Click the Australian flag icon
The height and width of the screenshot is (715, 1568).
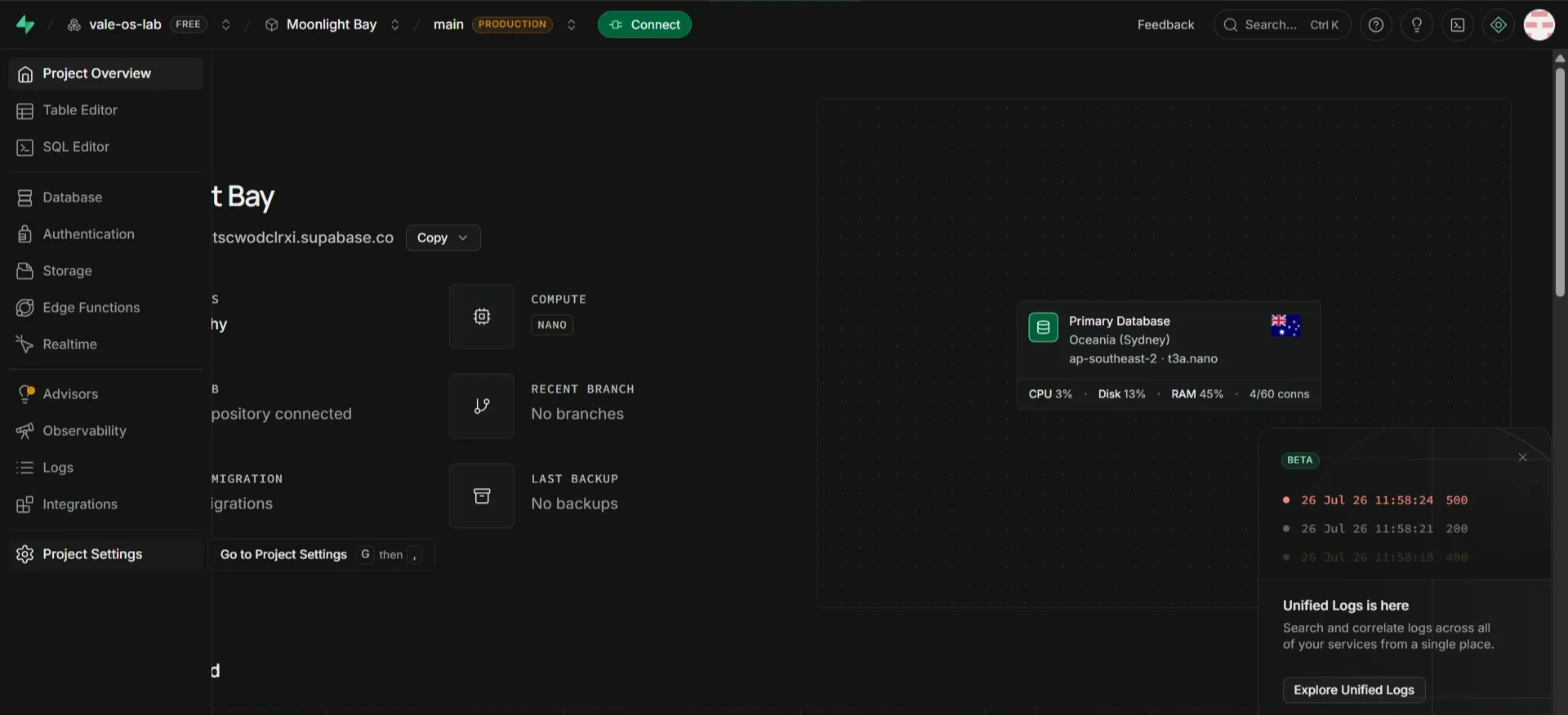pos(1285,326)
